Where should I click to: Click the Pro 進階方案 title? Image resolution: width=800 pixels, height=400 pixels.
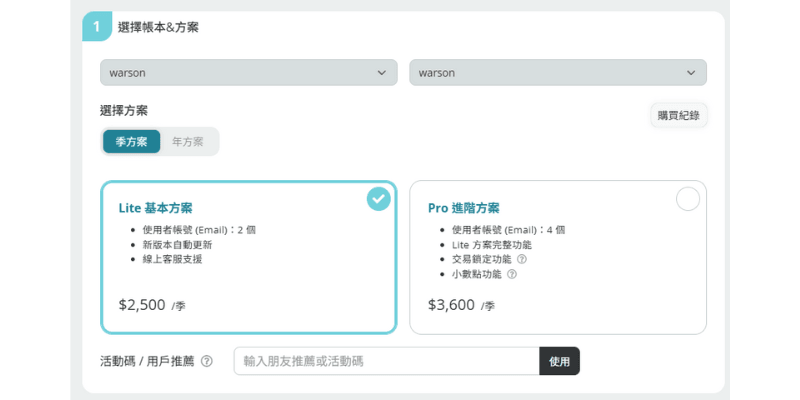point(463,208)
